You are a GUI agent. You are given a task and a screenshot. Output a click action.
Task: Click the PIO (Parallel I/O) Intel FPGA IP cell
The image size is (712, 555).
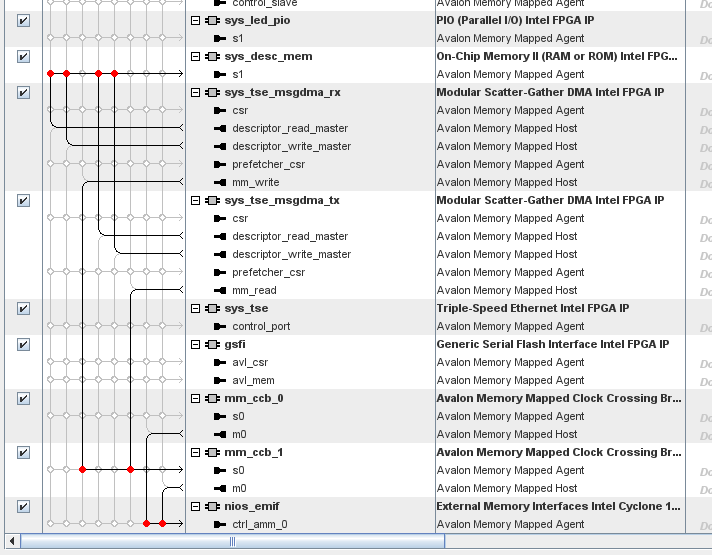coord(515,20)
